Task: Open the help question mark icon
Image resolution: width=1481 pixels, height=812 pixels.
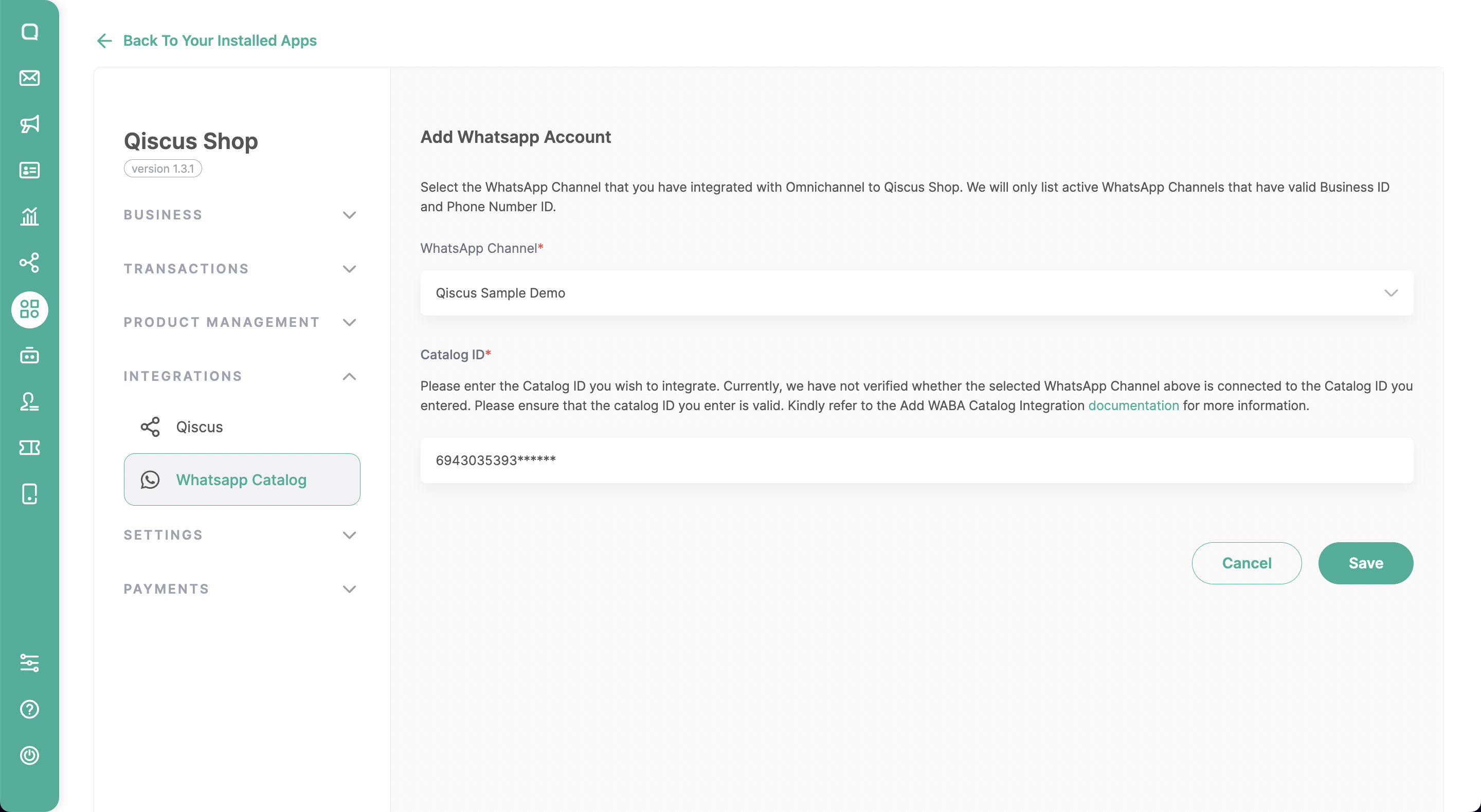Action: coord(29,709)
